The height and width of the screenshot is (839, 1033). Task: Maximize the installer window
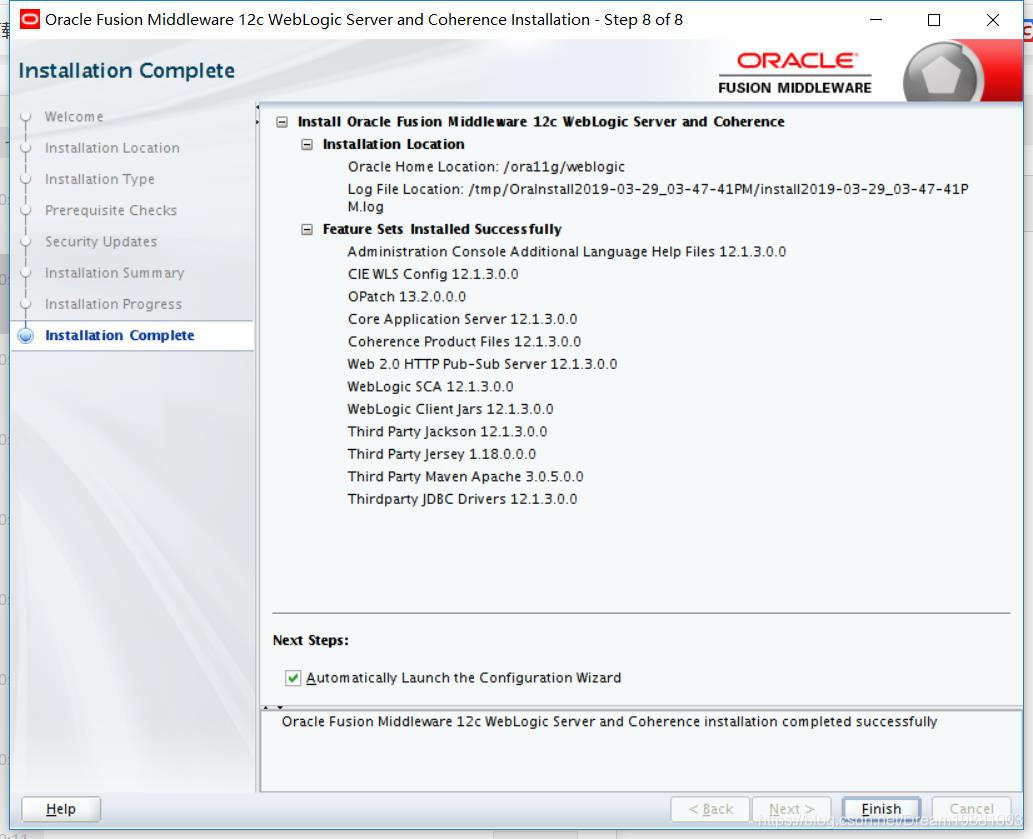point(934,20)
